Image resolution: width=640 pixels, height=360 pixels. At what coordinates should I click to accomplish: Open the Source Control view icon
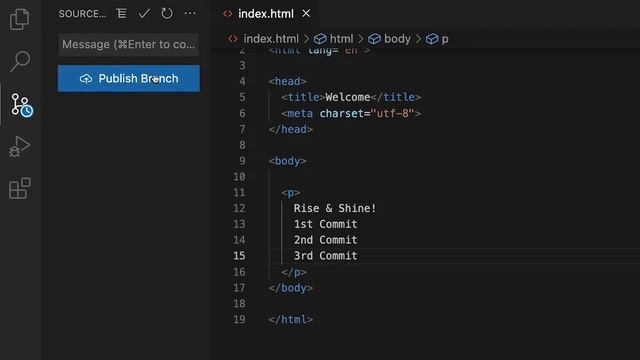click(x=21, y=105)
